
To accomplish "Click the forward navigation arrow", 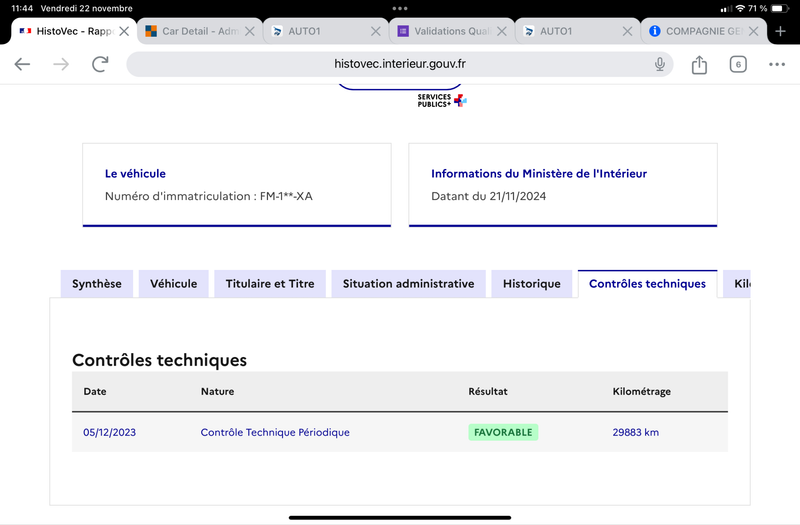I will point(61,64).
